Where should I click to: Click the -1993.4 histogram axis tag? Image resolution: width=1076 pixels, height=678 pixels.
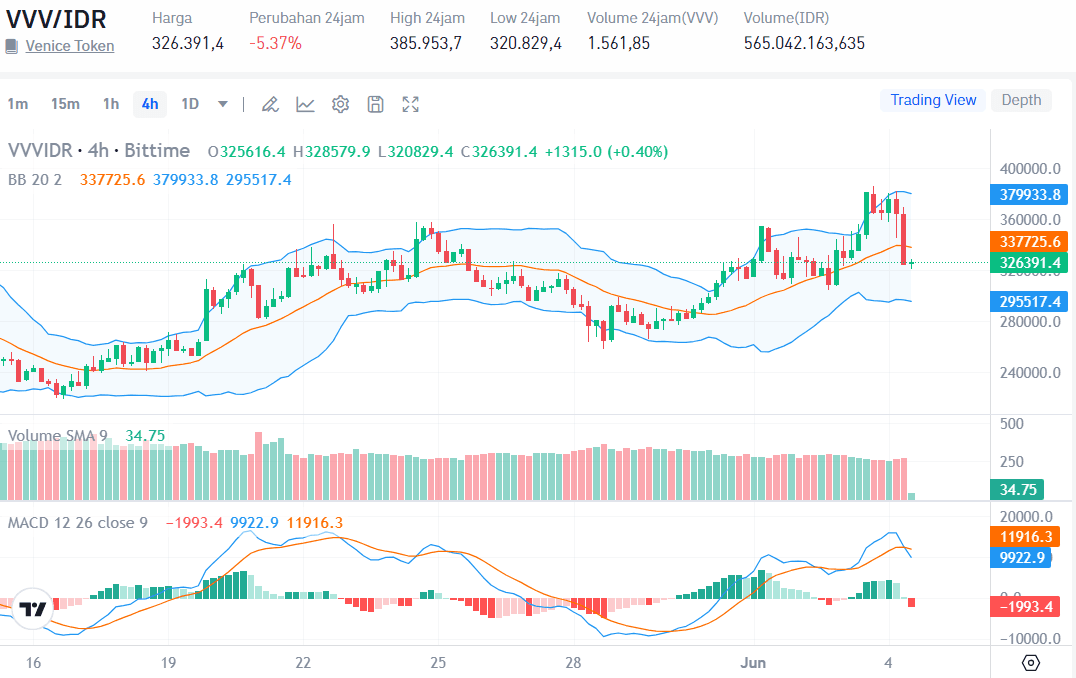click(1025, 607)
